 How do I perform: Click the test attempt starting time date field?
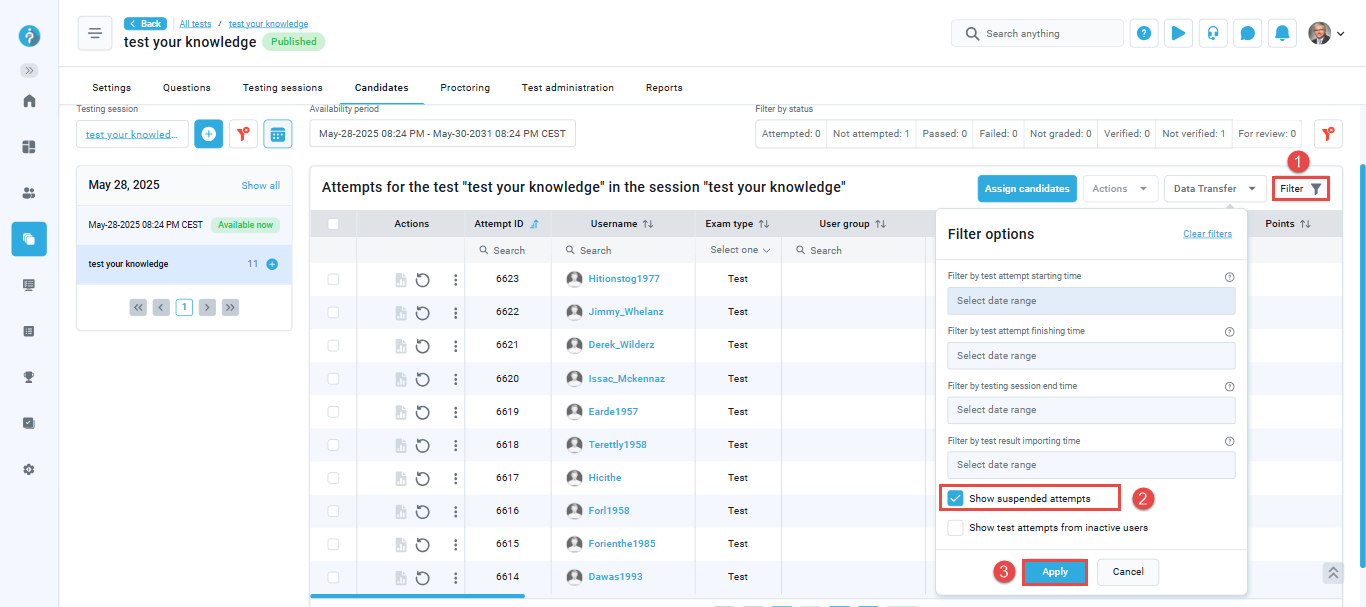click(1091, 301)
